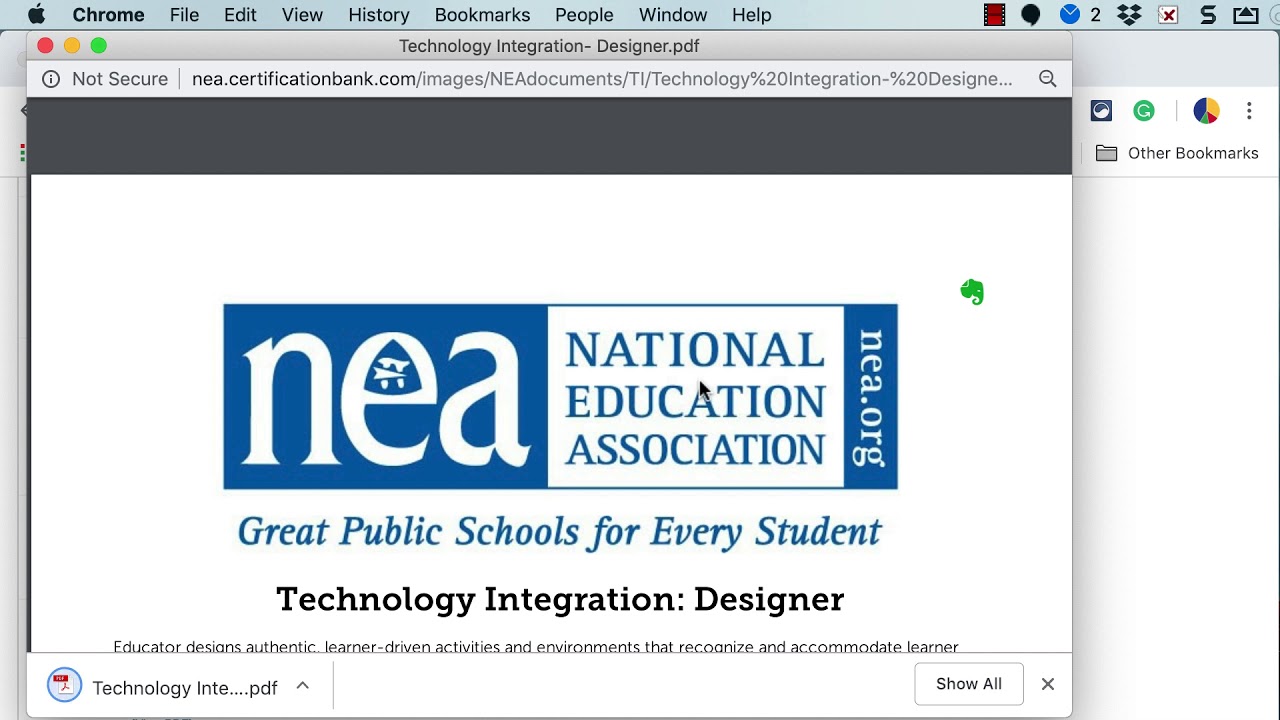The height and width of the screenshot is (720, 1280).
Task: Click the address bar URL
Action: (602, 79)
